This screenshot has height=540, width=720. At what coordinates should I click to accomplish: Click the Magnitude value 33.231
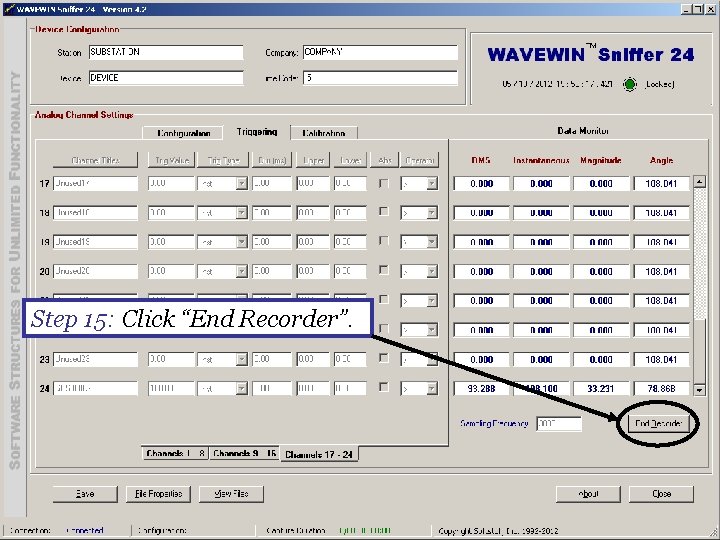click(601, 388)
